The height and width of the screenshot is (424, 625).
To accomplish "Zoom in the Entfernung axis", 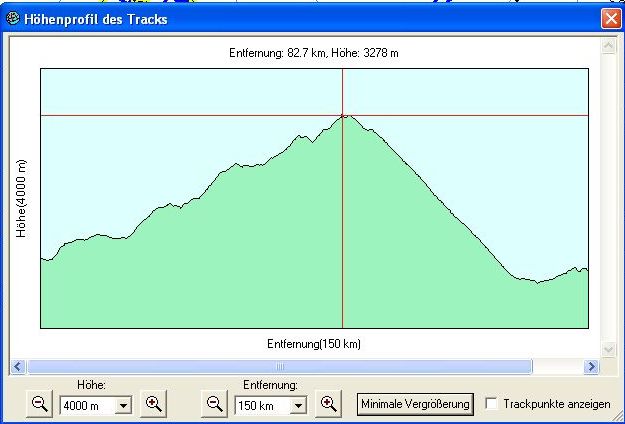I will [x=327, y=404].
